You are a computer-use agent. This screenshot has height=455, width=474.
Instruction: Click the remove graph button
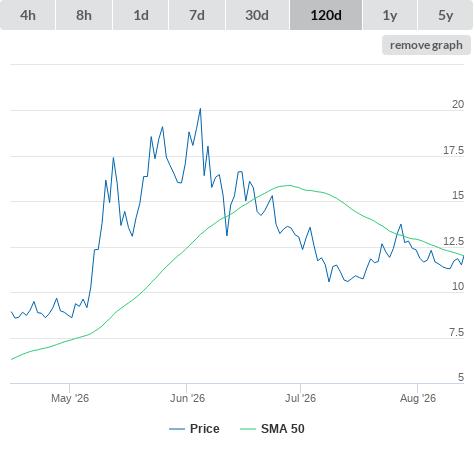426,45
